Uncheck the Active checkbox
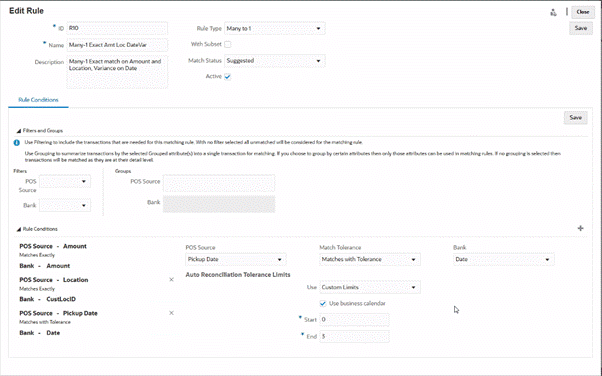 [228, 76]
